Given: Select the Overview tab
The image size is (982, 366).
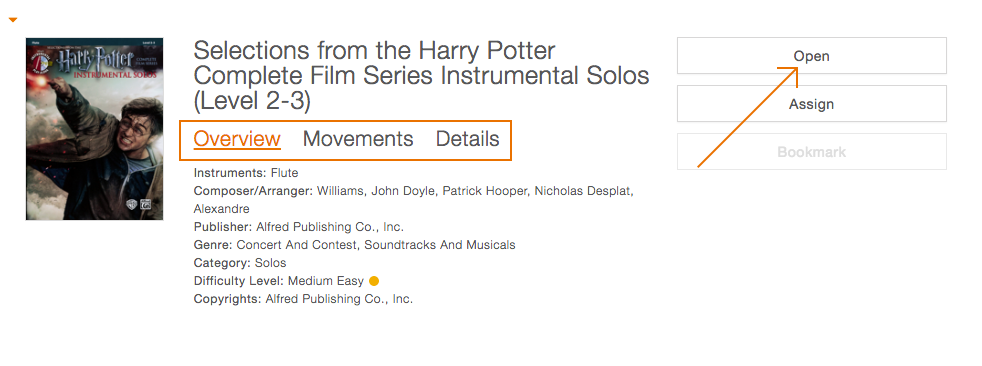Looking at the screenshot, I should pyautogui.click(x=237, y=139).
